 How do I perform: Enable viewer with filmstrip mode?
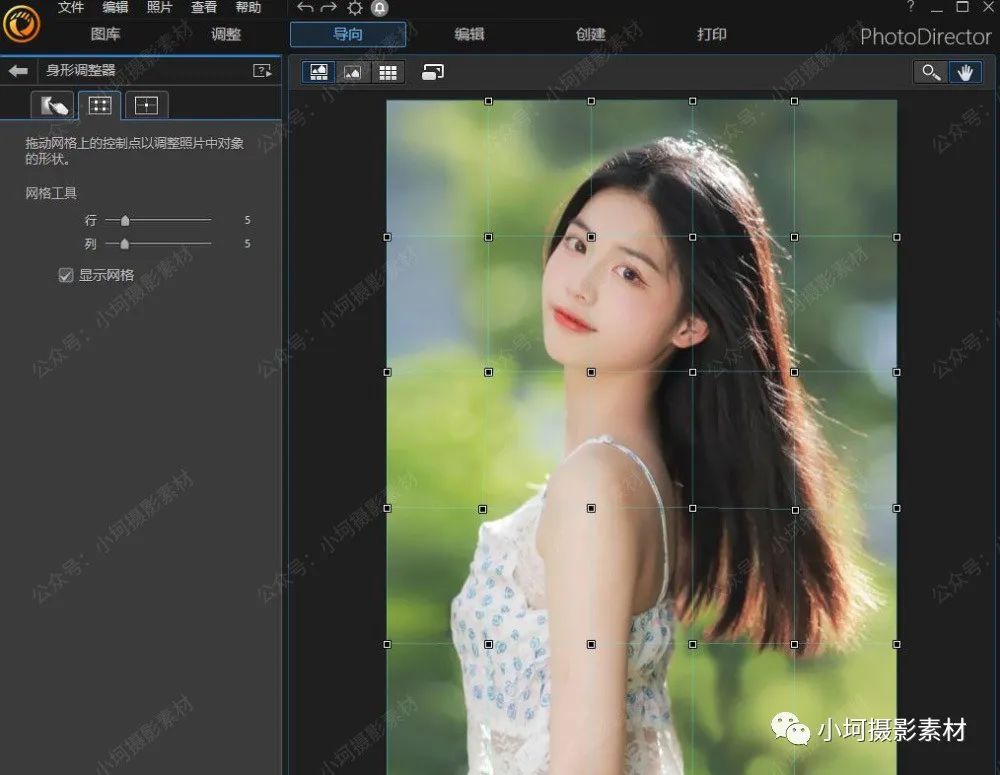pyautogui.click(x=318, y=71)
